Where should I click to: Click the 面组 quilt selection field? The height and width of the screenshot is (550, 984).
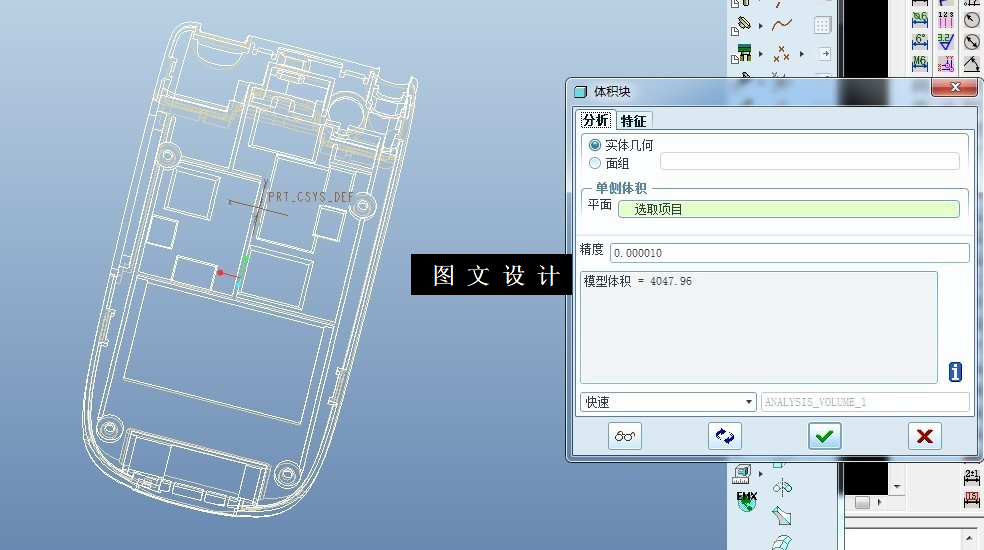[x=810, y=161]
